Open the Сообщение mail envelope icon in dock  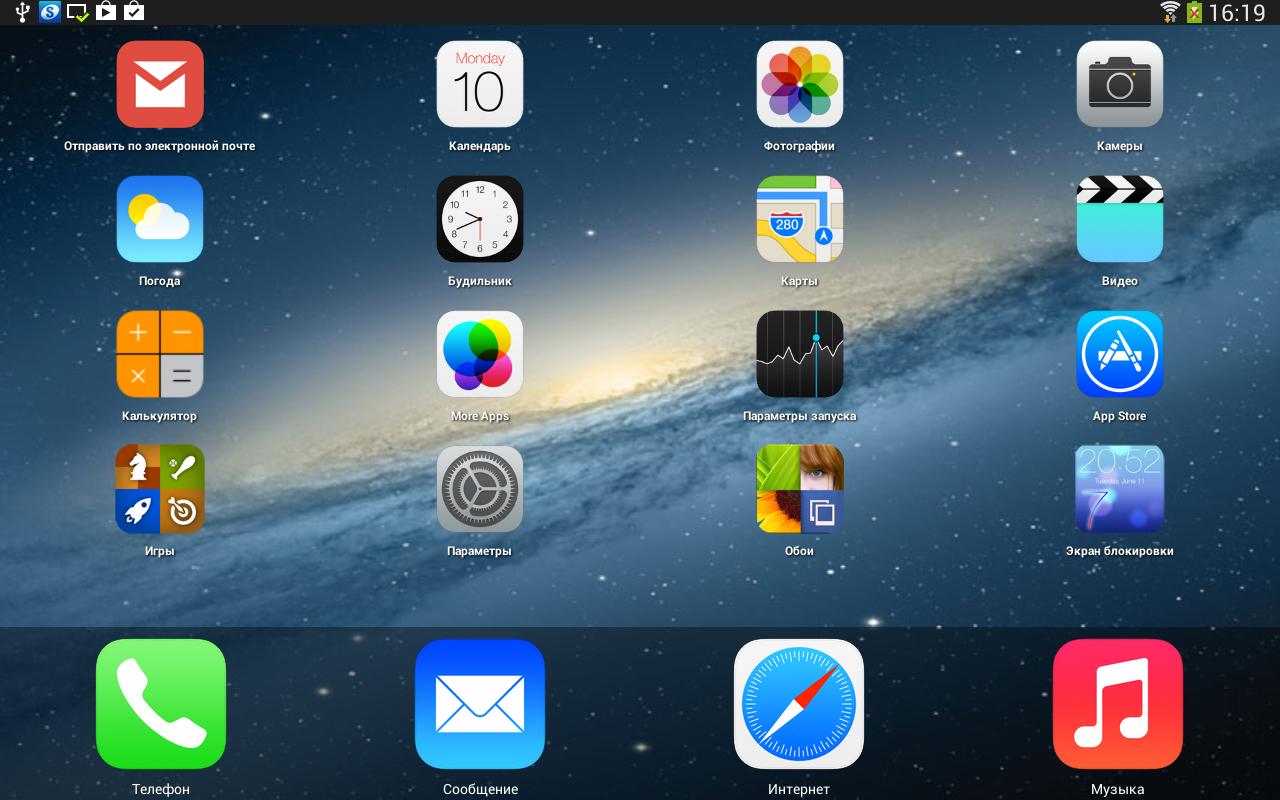[480, 704]
